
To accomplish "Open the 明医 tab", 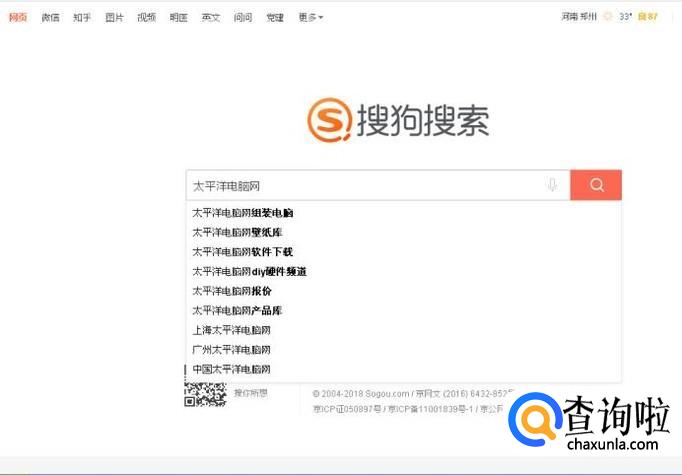I will click(x=179, y=17).
